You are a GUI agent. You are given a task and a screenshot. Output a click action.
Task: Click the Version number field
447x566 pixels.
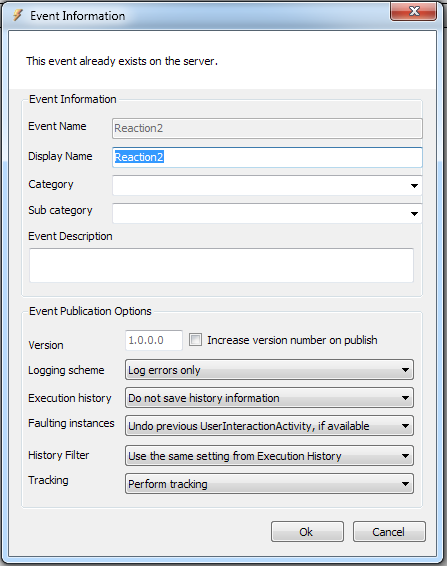click(154, 340)
